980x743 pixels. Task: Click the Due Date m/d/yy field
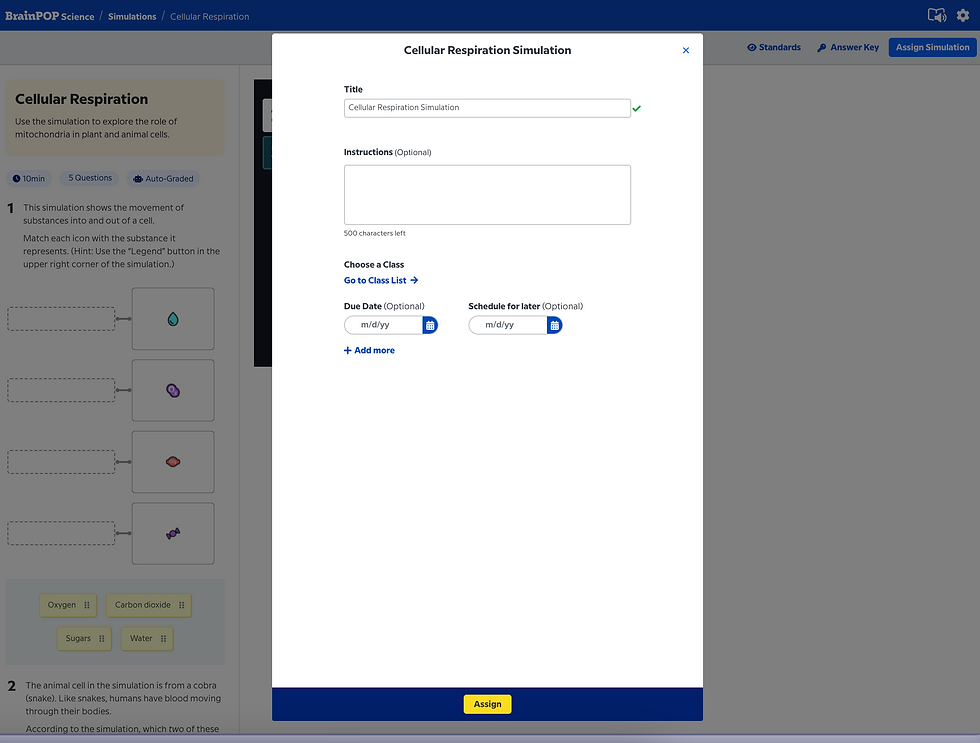[x=383, y=325]
